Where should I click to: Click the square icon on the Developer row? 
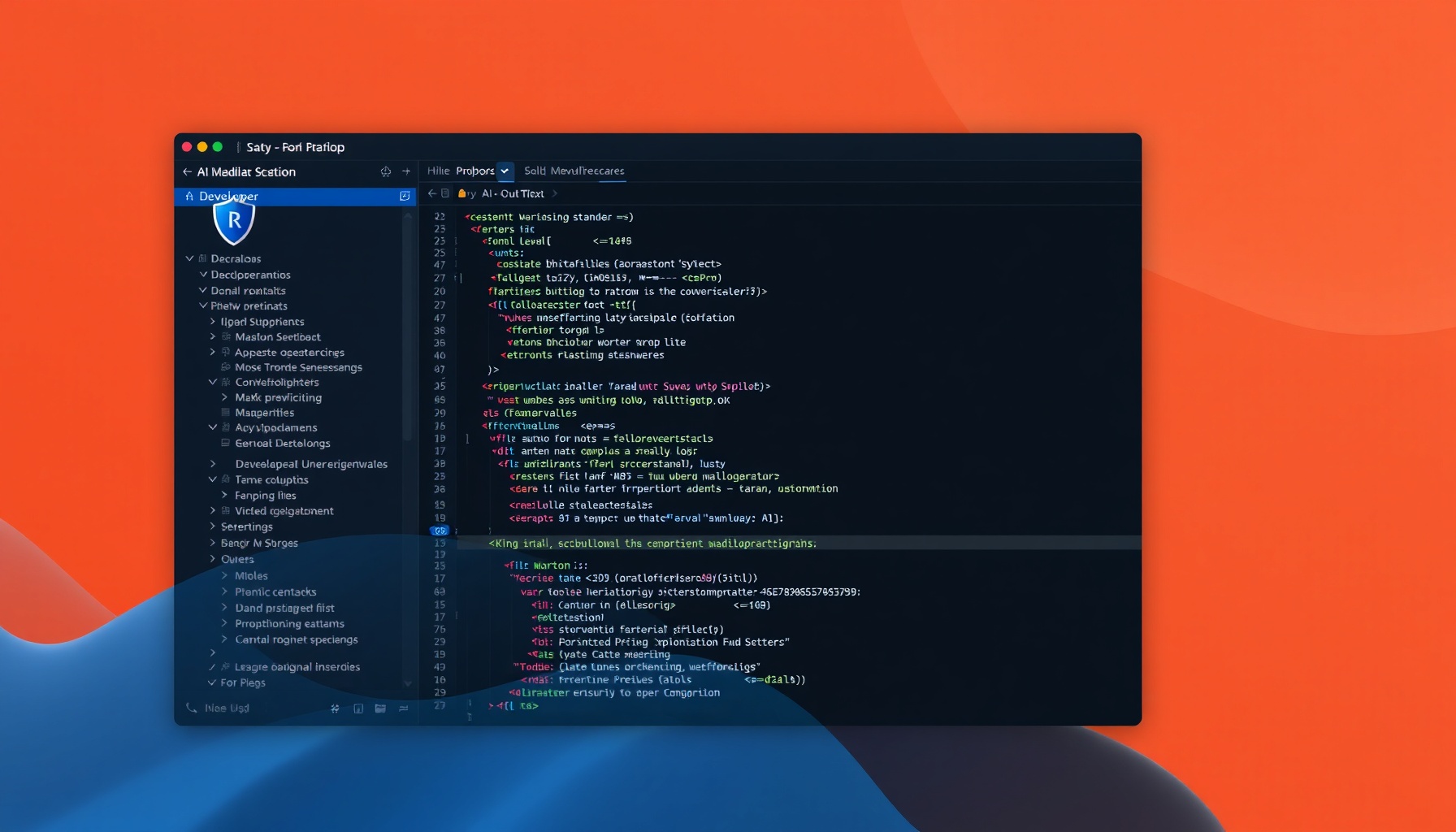(405, 196)
